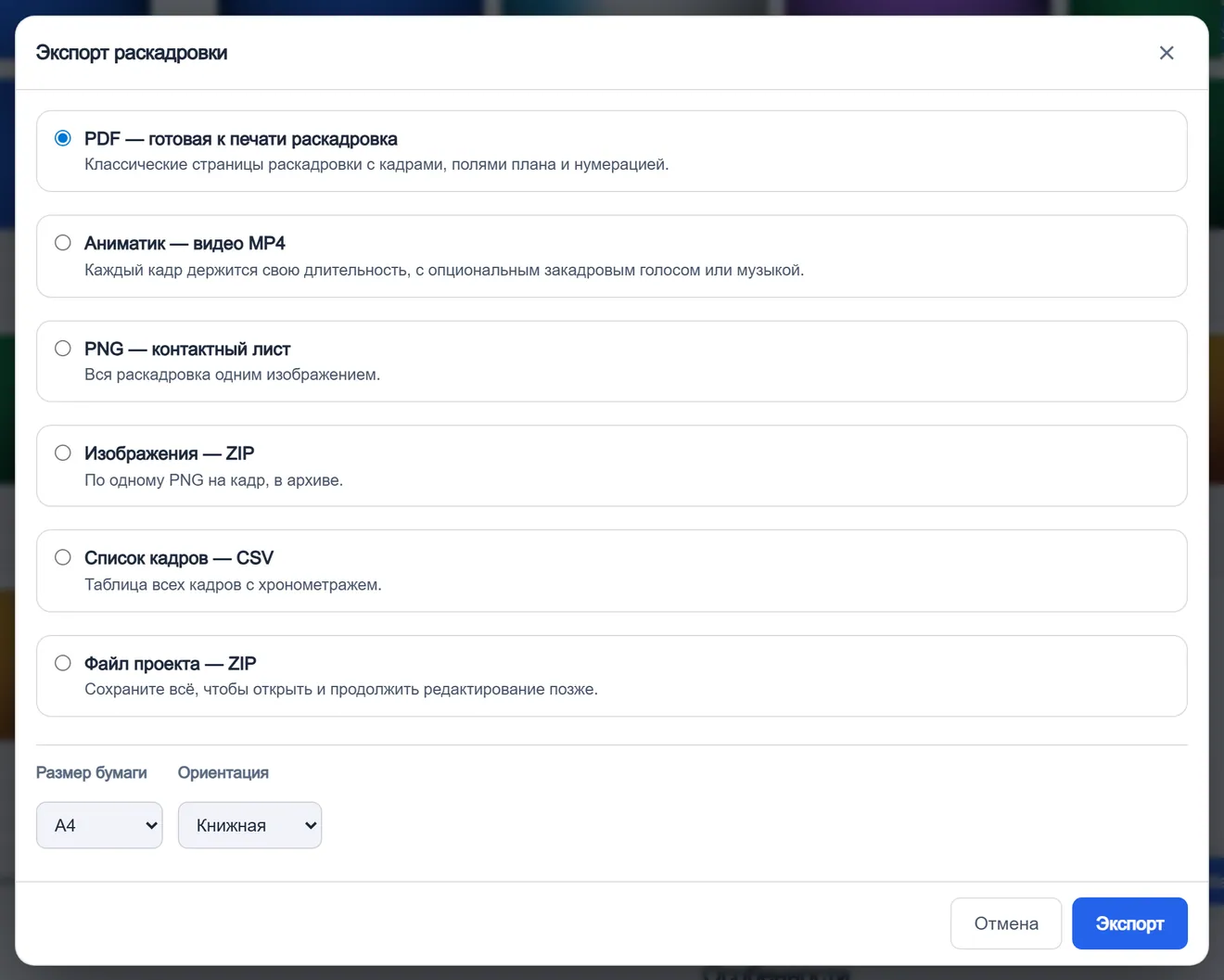
Task: Choose the Файл проекта — ZIP radio option
Action: pyautogui.click(x=63, y=663)
